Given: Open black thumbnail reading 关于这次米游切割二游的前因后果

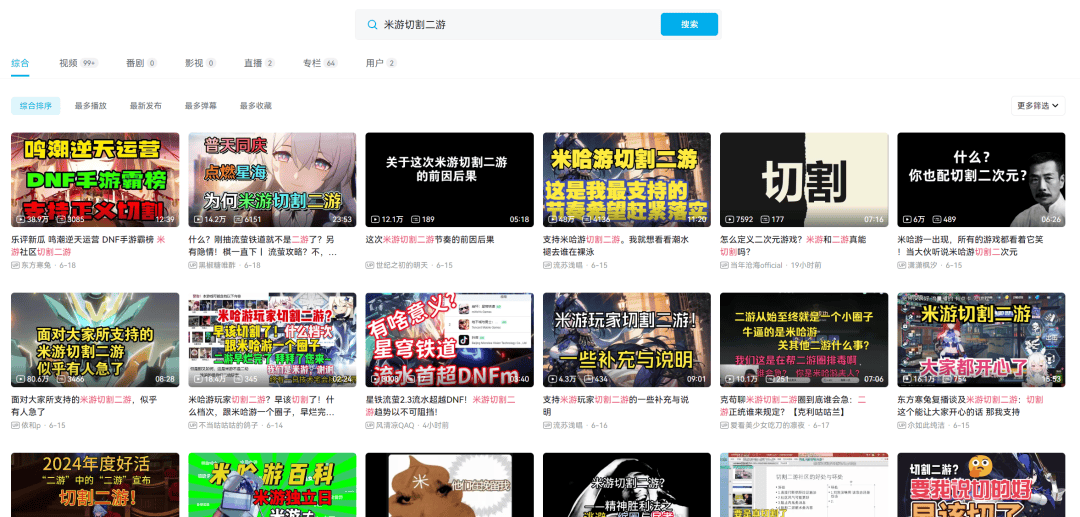Looking at the screenshot, I should click(x=450, y=180).
